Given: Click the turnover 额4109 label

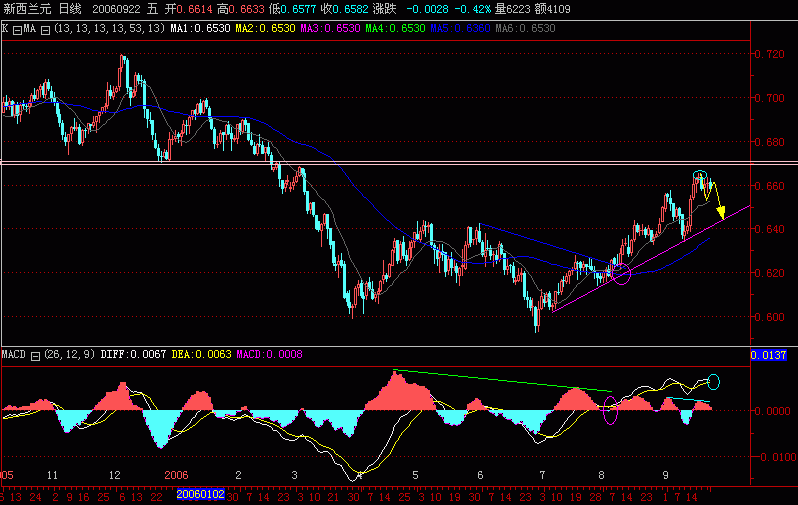Looking at the screenshot, I should pyautogui.click(x=552, y=9).
